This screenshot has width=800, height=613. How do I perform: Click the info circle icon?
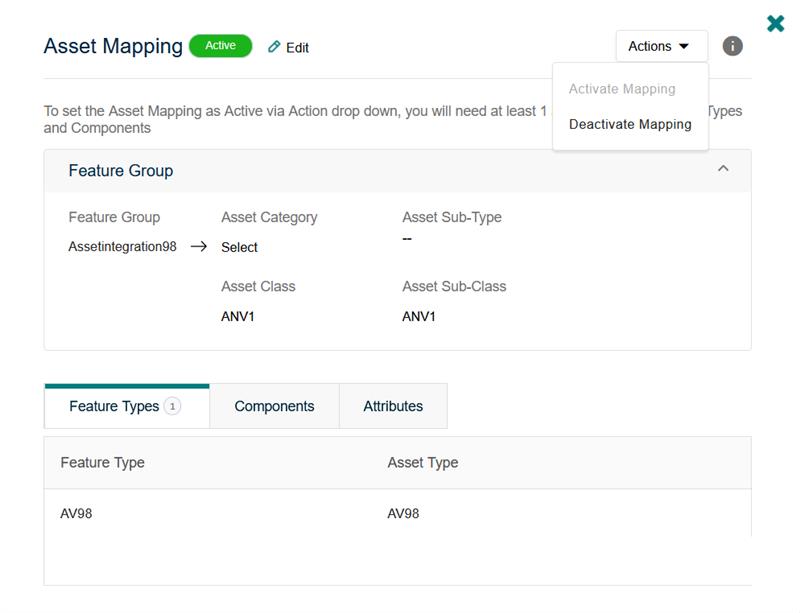point(733,46)
